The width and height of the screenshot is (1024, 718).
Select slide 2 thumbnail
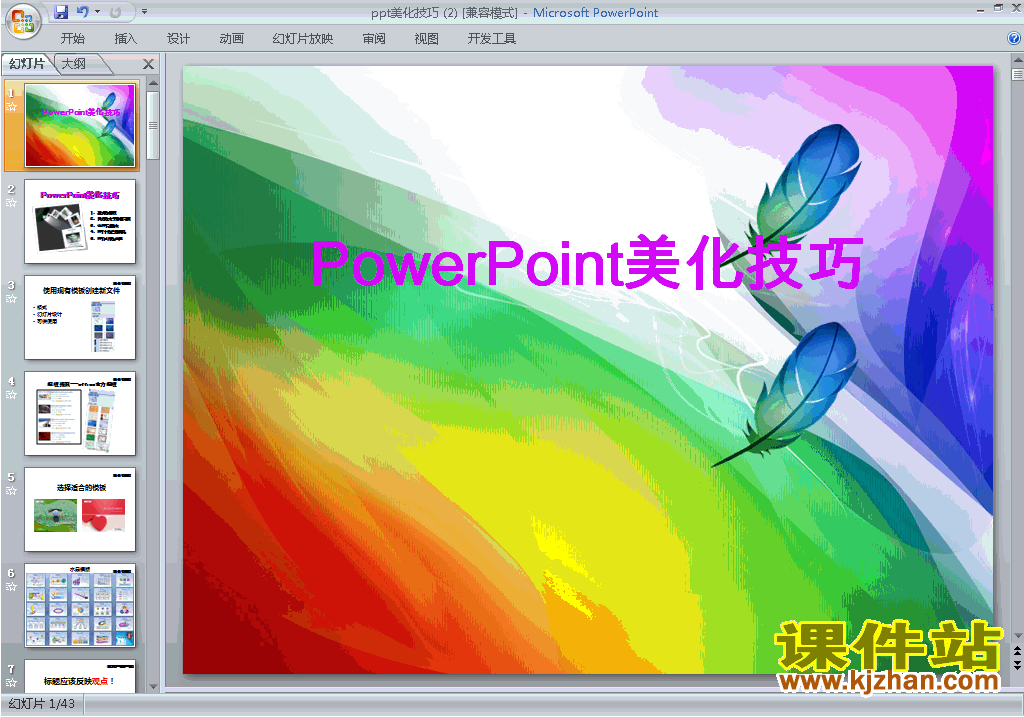pyautogui.click(x=80, y=221)
